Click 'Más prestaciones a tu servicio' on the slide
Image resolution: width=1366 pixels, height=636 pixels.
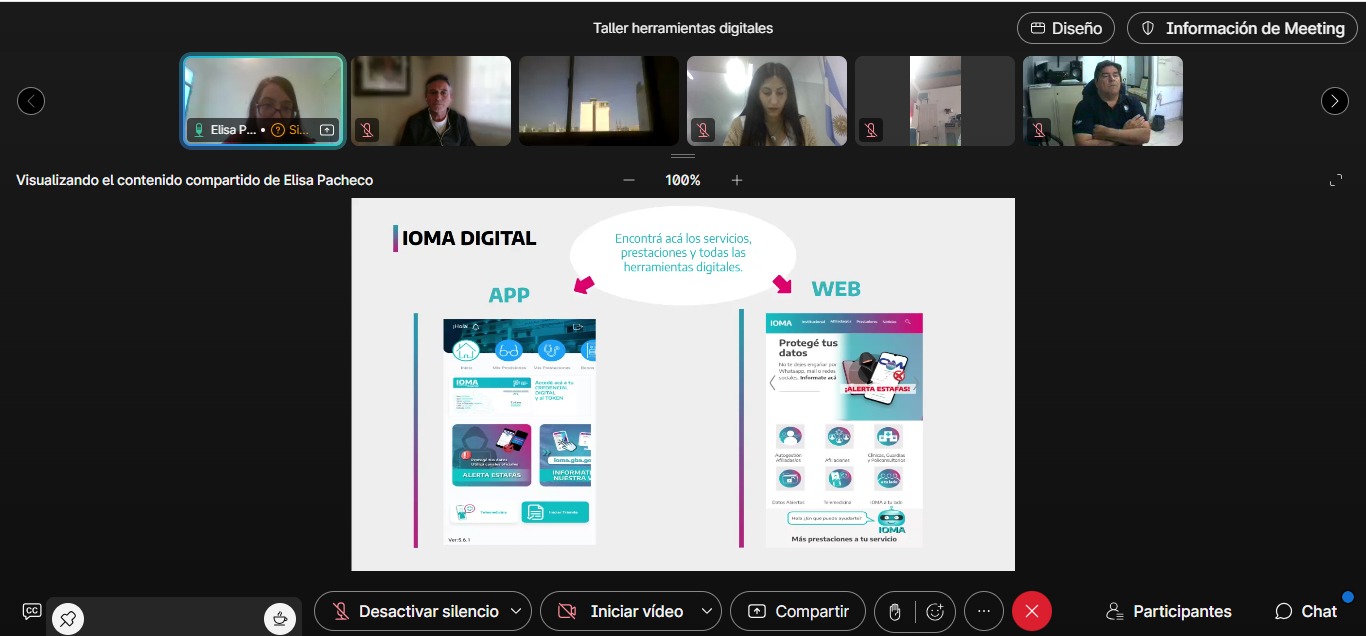pos(844,539)
